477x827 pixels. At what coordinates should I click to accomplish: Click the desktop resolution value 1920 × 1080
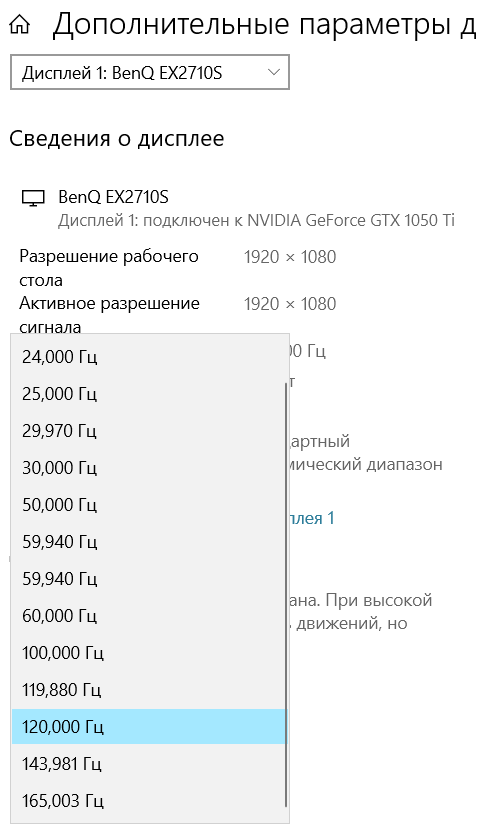pos(290,257)
